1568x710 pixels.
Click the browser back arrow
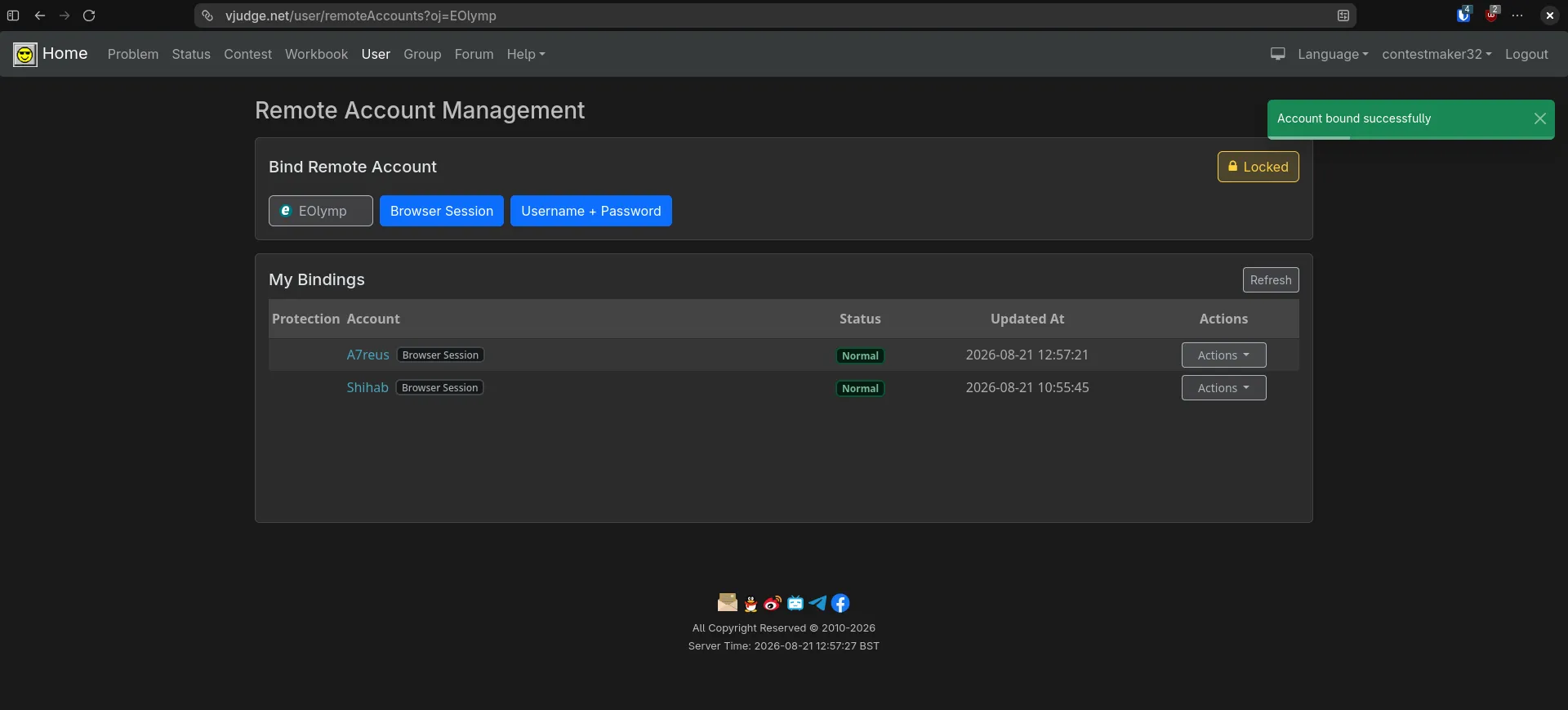coord(39,16)
